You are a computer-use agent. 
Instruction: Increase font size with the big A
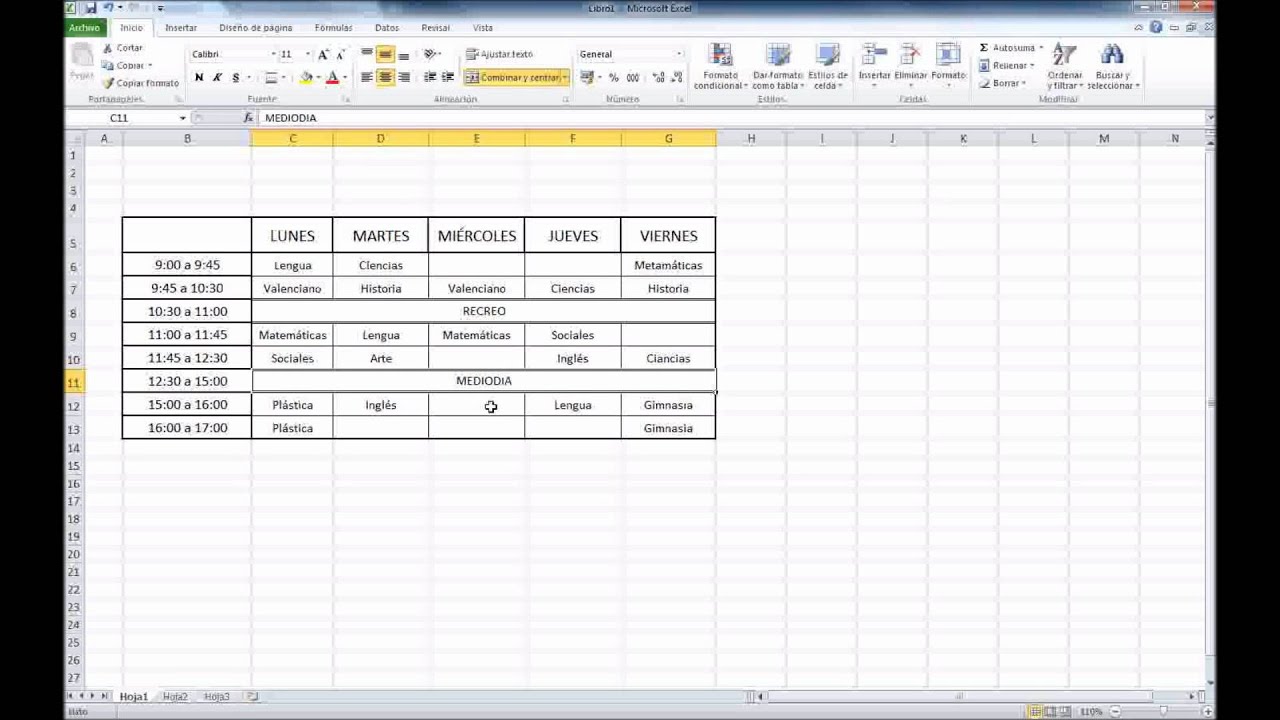click(x=324, y=54)
